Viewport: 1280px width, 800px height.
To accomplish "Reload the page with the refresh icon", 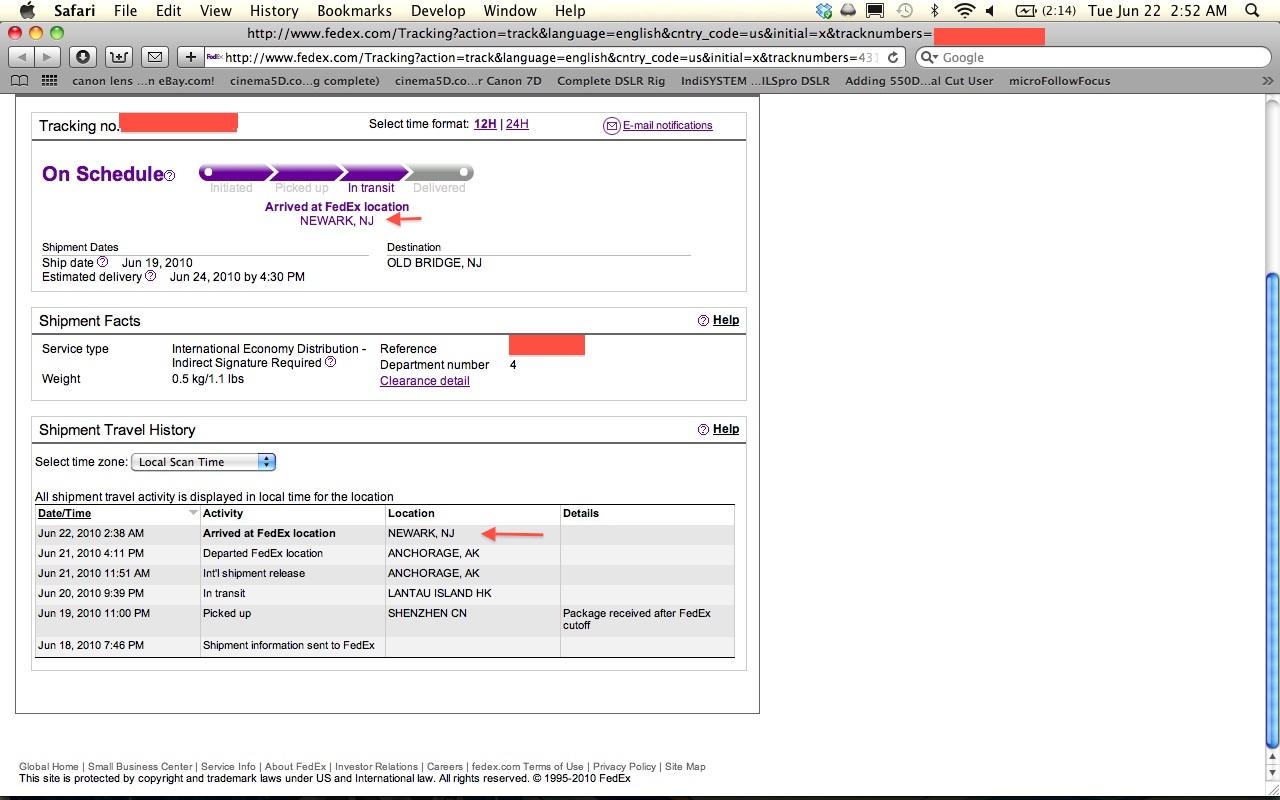I will [x=893, y=57].
